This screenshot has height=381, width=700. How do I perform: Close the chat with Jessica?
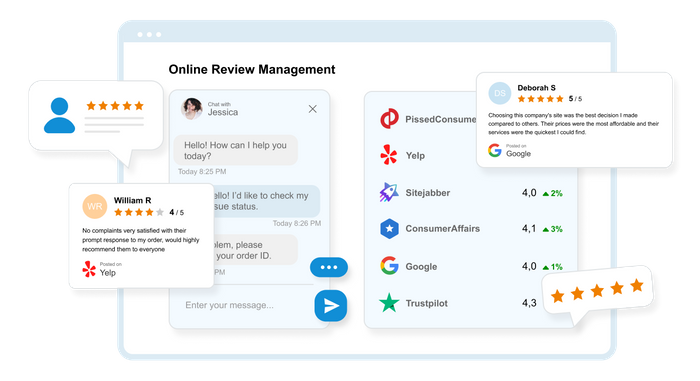pyautogui.click(x=312, y=109)
